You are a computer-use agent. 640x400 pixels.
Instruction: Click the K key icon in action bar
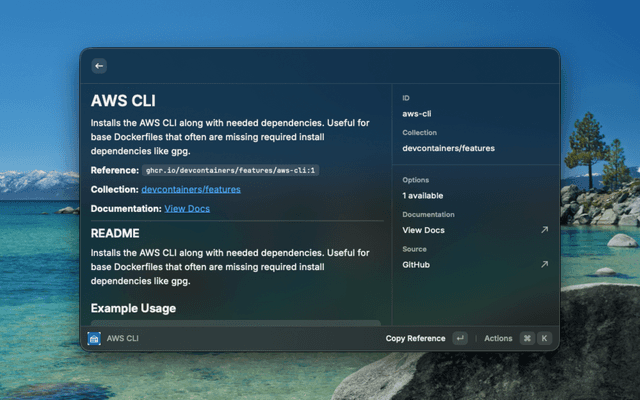click(545, 339)
